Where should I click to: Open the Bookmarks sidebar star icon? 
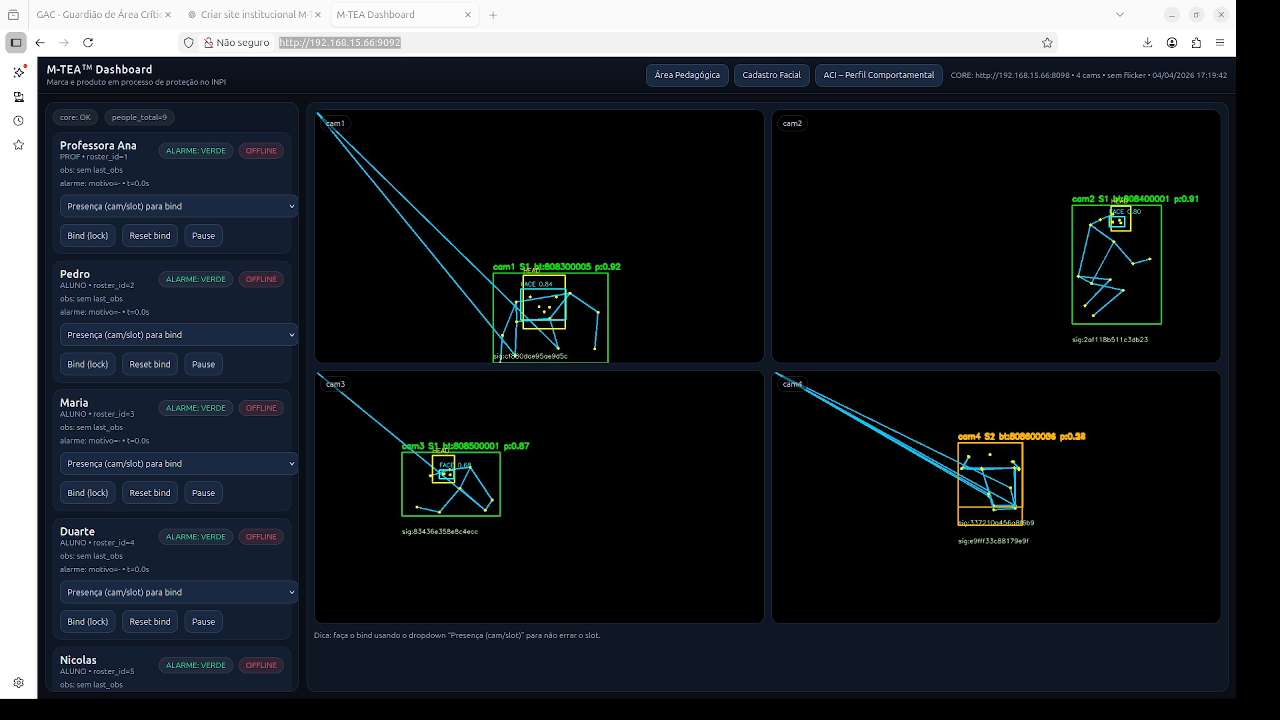click(18, 145)
